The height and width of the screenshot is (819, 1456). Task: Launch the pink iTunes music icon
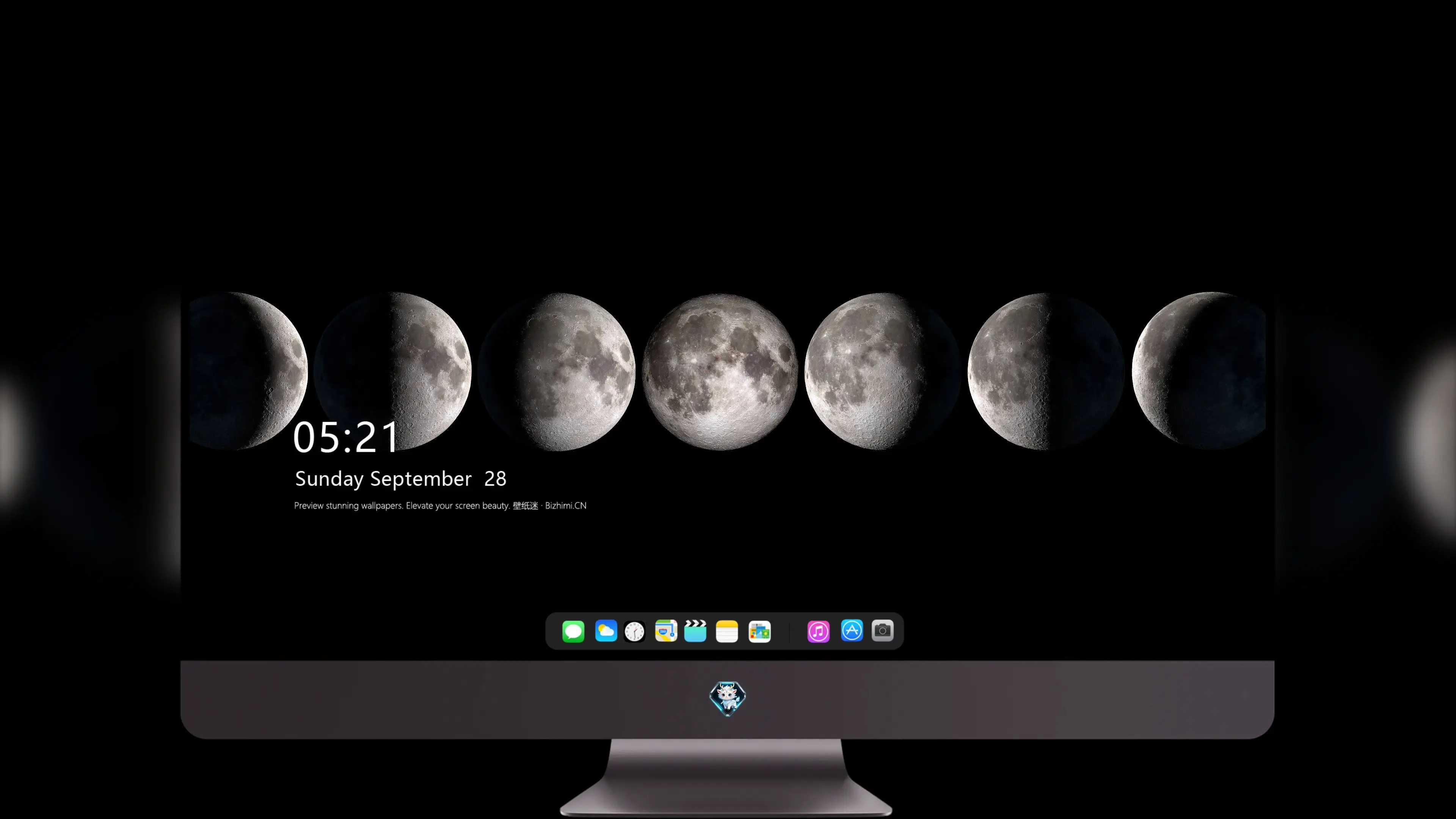coord(819,631)
